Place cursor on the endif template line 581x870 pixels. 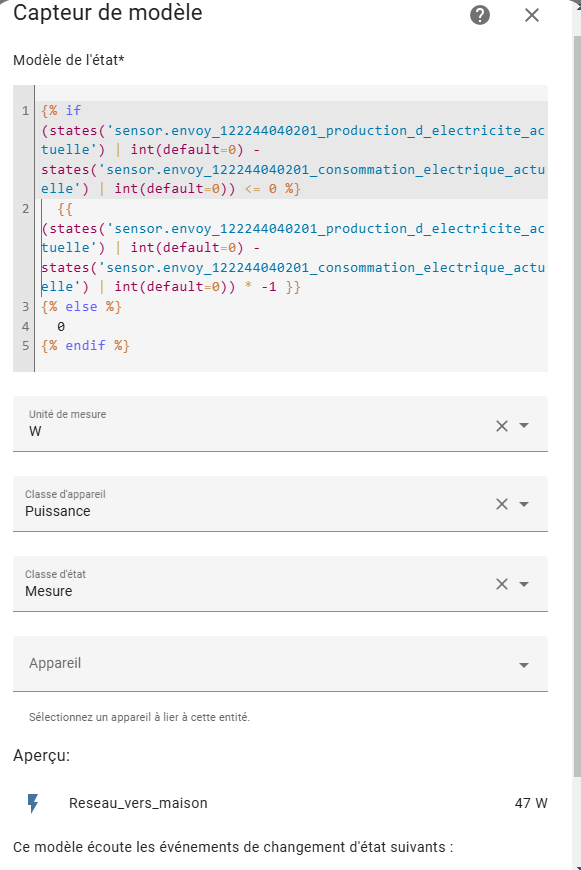point(85,346)
